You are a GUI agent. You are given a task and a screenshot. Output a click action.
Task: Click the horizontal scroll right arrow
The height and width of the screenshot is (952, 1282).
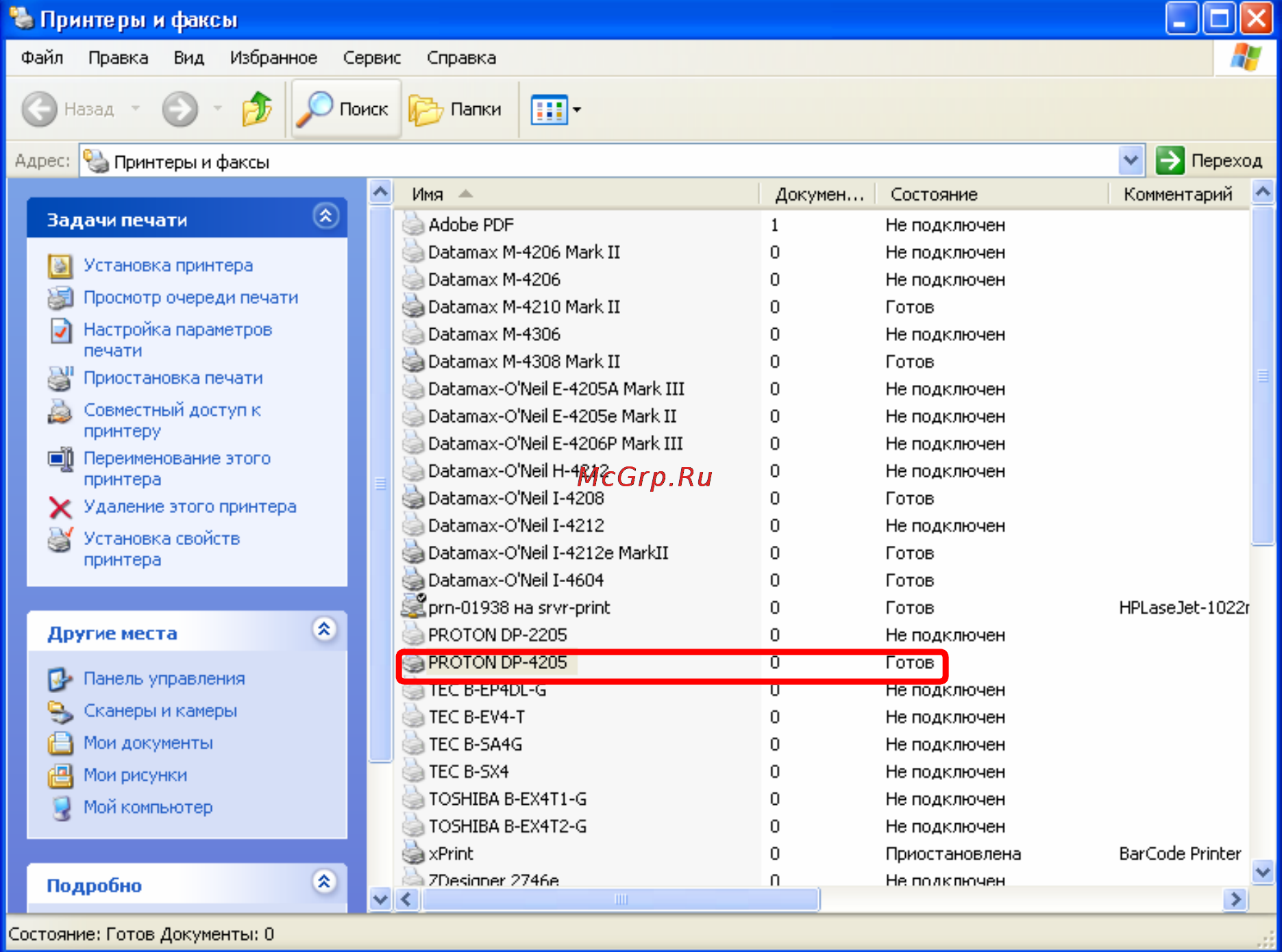1235,899
